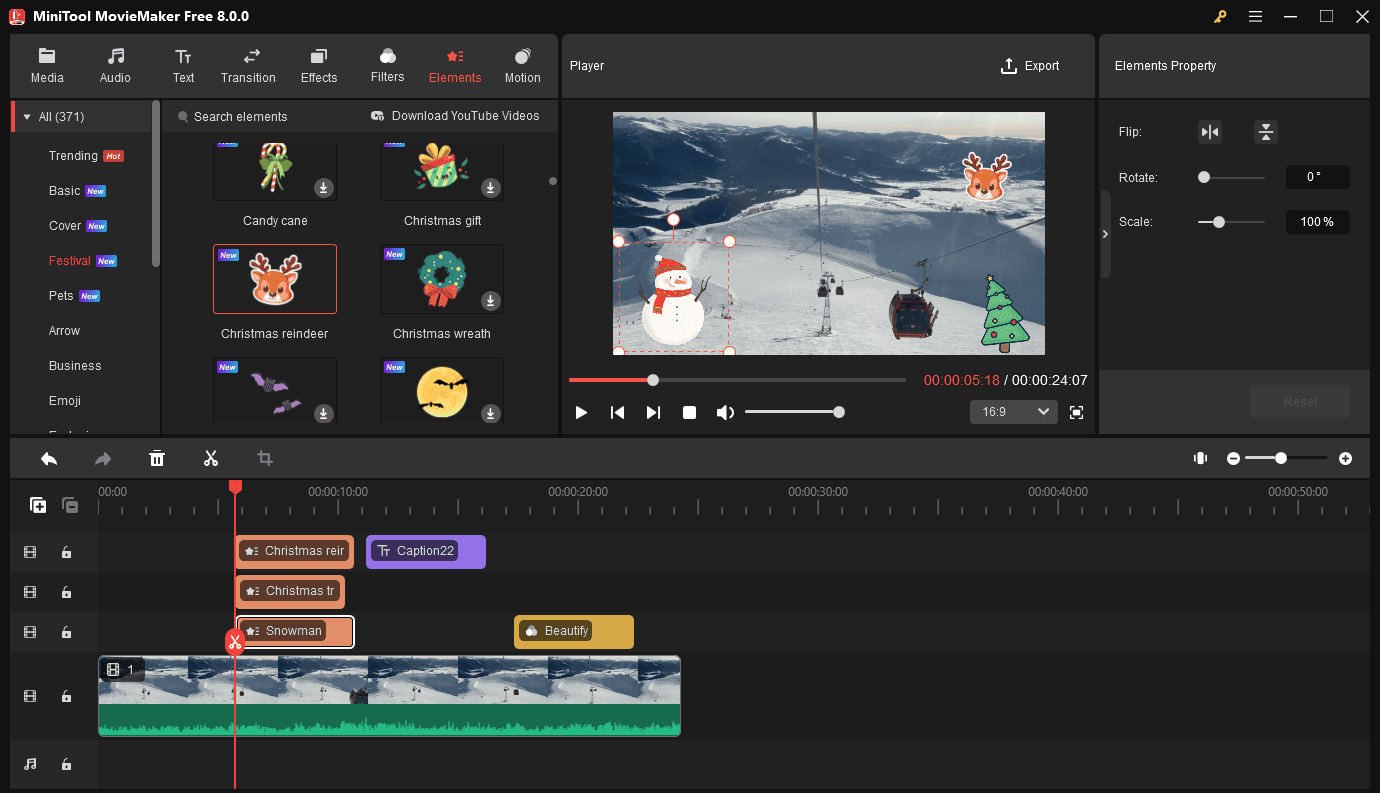1380x793 pixels.
Task: Download the moon with bats element
Action: point(491,413)
